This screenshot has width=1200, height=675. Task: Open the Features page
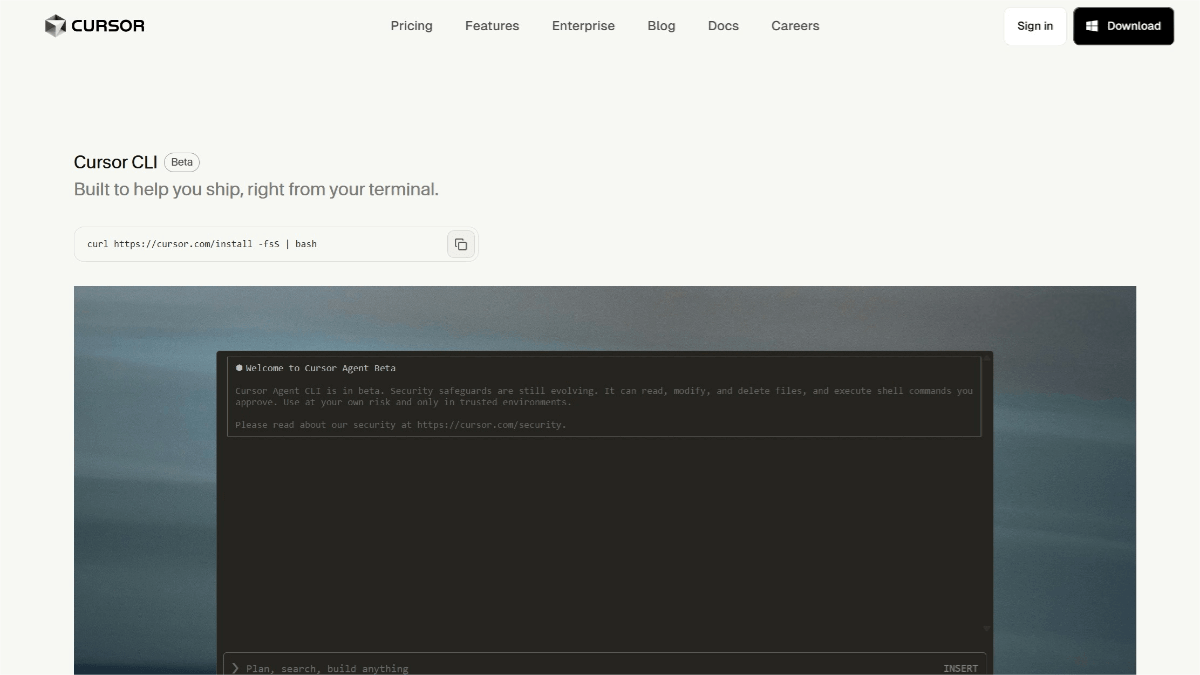(x=492, y=26)
